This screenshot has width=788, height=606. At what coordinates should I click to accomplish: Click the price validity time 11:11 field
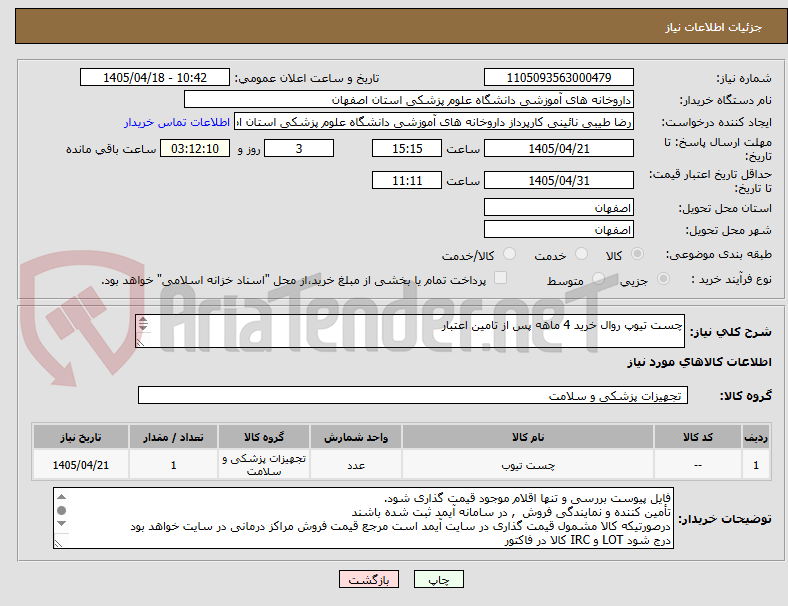[x=407, y=180]
